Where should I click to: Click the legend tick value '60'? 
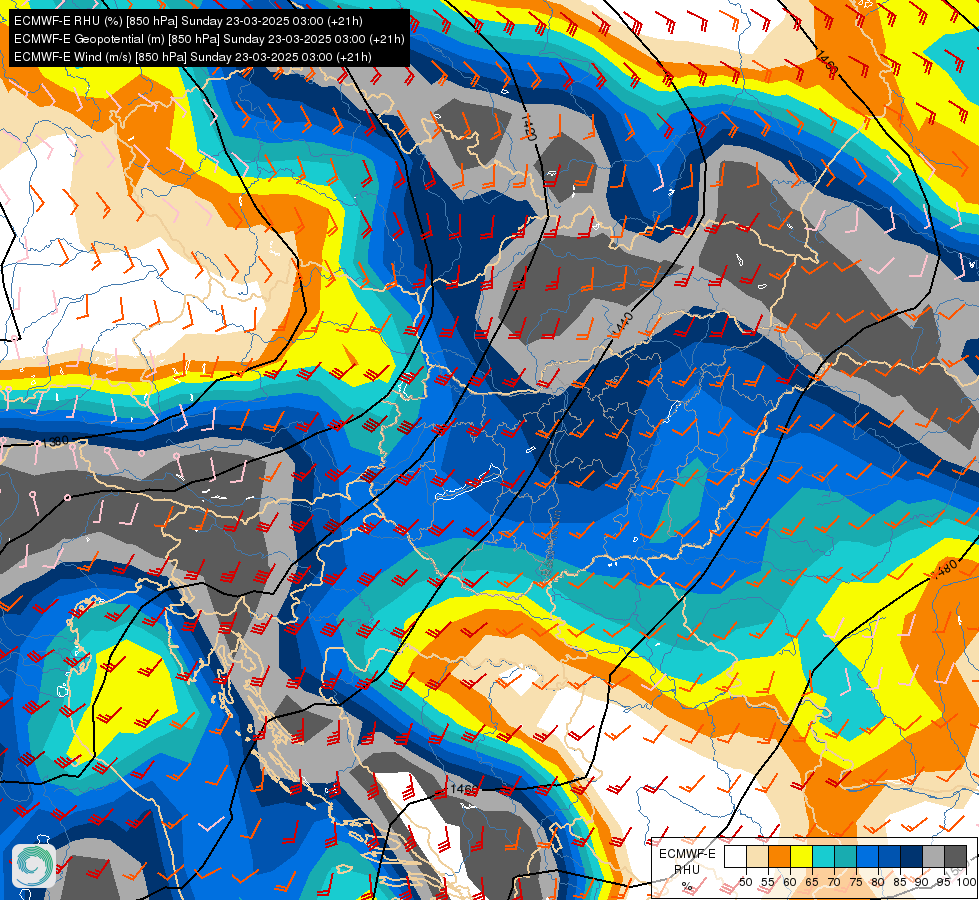(790, 882)
